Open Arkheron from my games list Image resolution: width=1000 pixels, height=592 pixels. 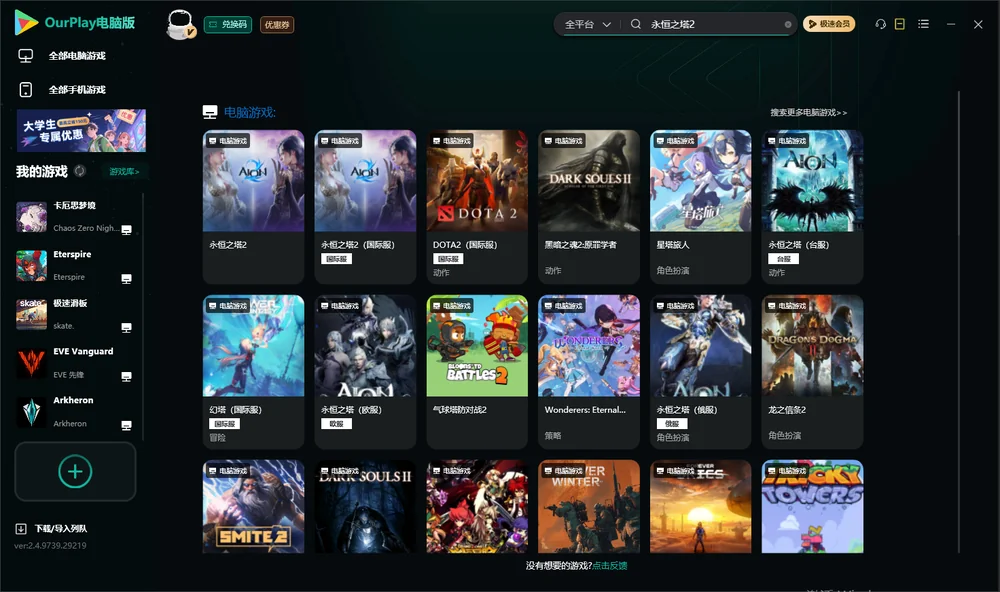coord(75,412)
